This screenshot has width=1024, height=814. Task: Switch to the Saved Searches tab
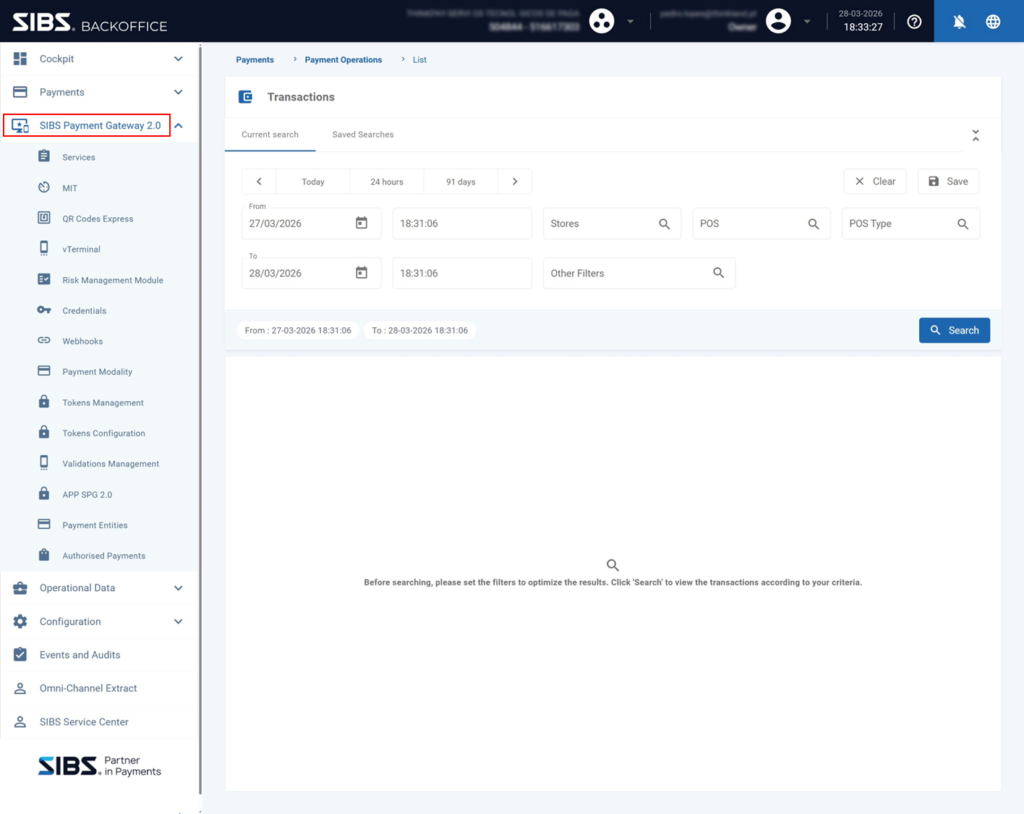click(362, 134)
